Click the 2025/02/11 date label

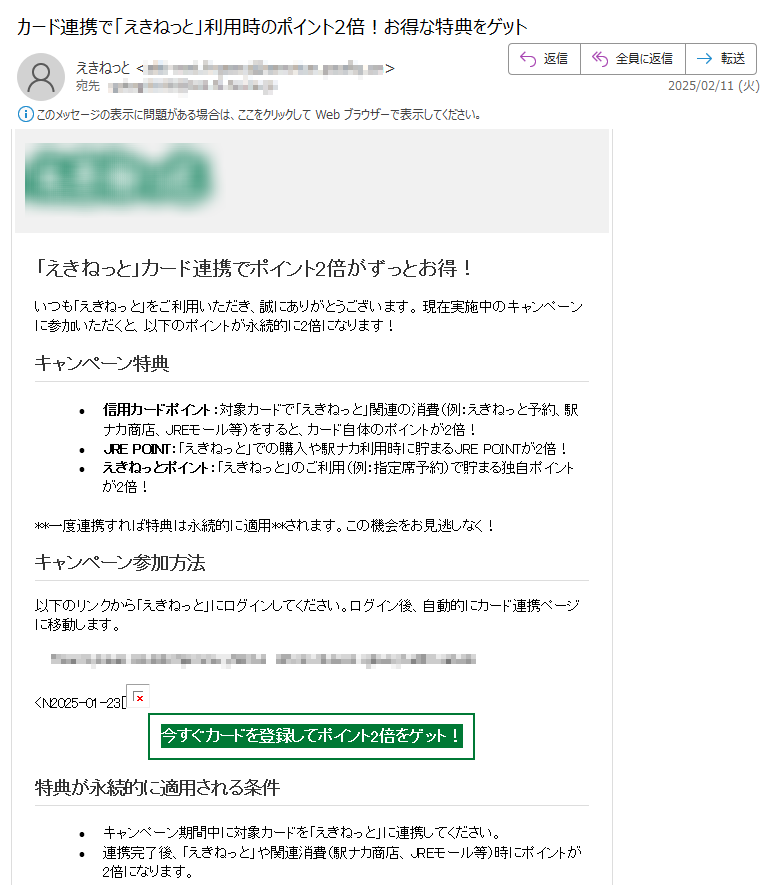[x=714, y=86]
